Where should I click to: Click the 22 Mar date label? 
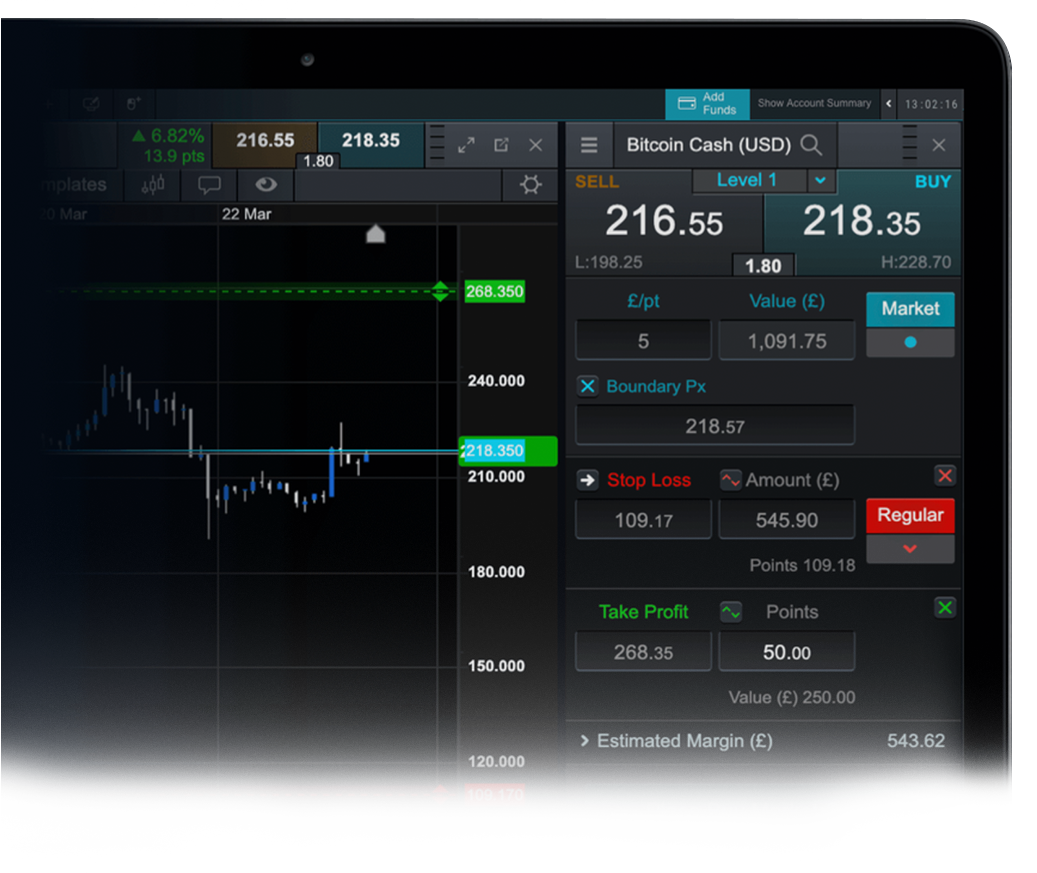(x=246, y=214)
